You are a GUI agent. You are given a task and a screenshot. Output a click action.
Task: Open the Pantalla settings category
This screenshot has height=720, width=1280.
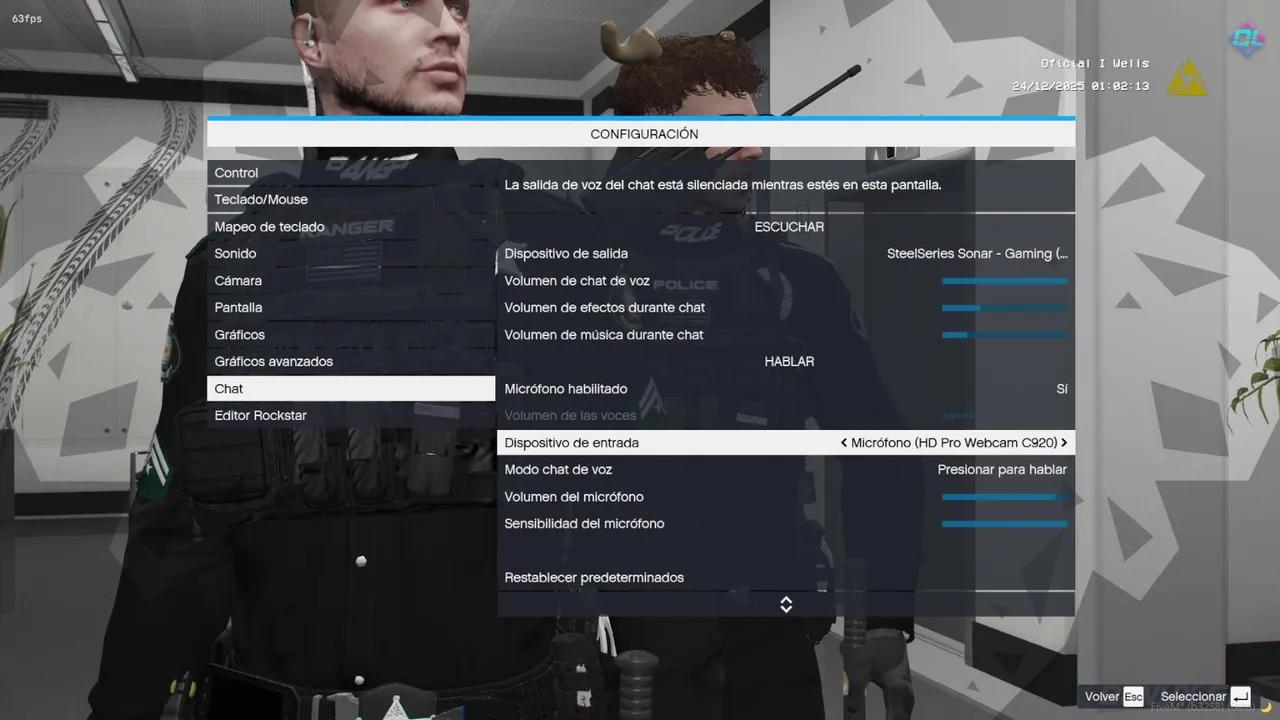click(351, 308)
